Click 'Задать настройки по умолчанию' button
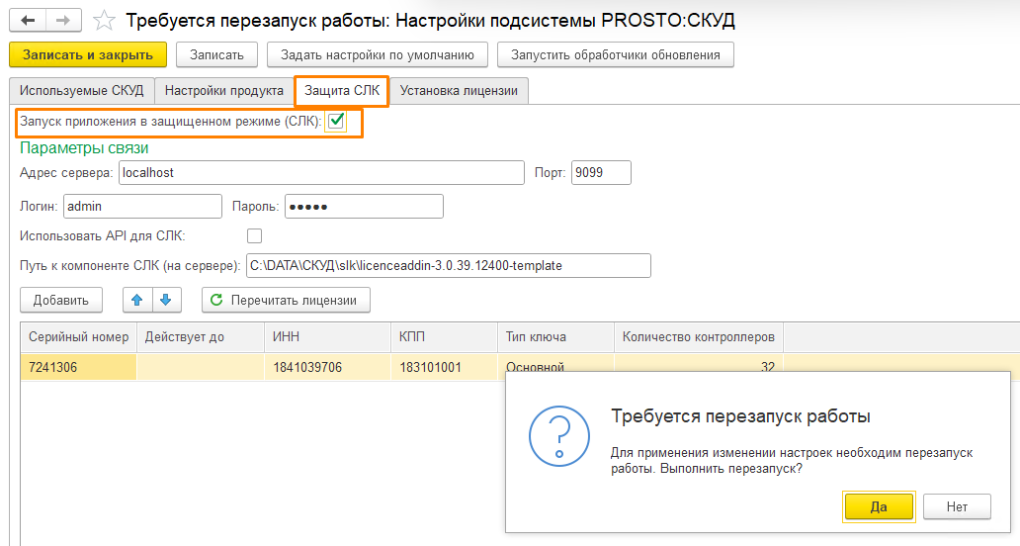 [384, 54]
